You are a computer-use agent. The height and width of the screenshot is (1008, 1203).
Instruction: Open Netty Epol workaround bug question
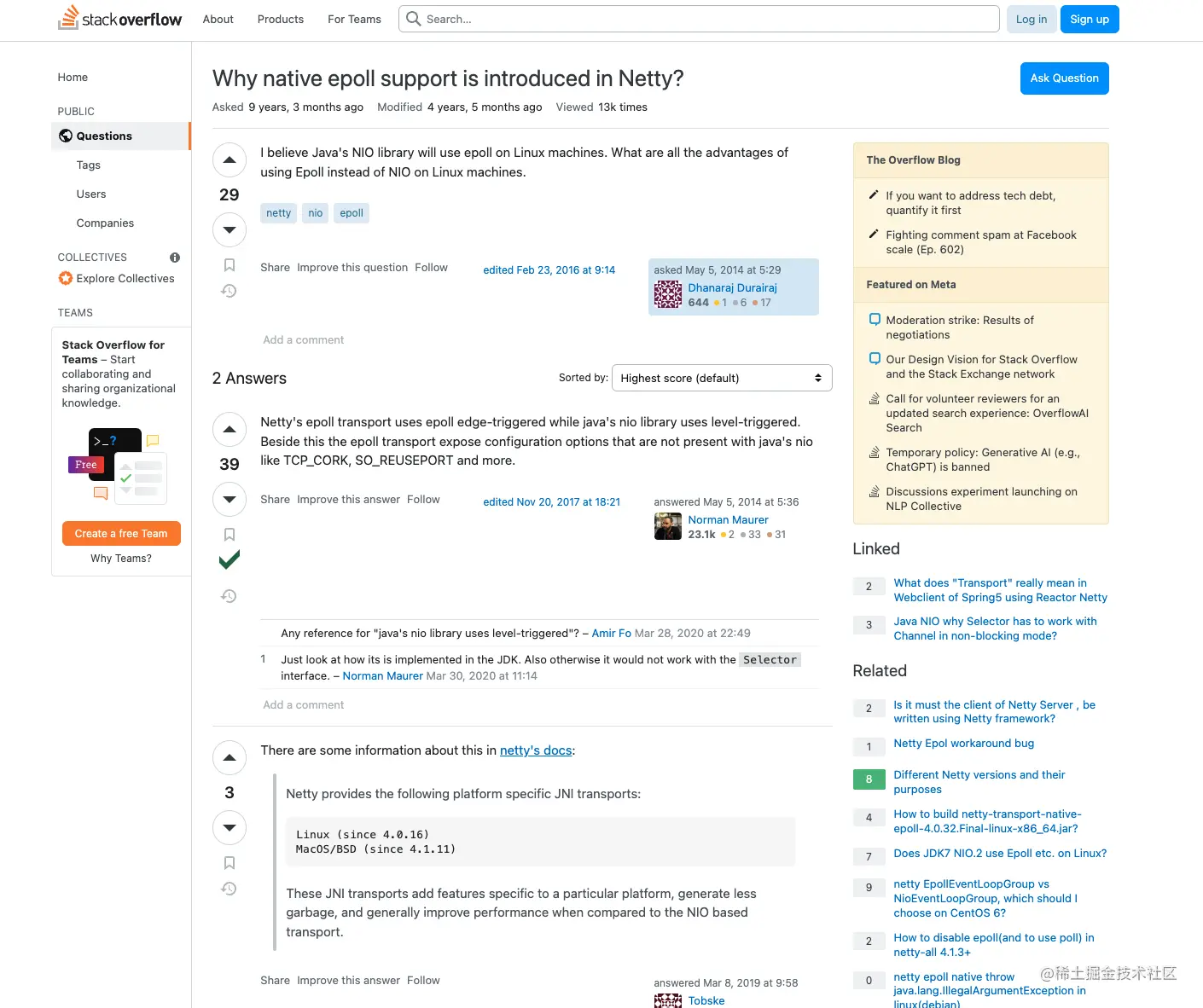click(x=963, y=744)
